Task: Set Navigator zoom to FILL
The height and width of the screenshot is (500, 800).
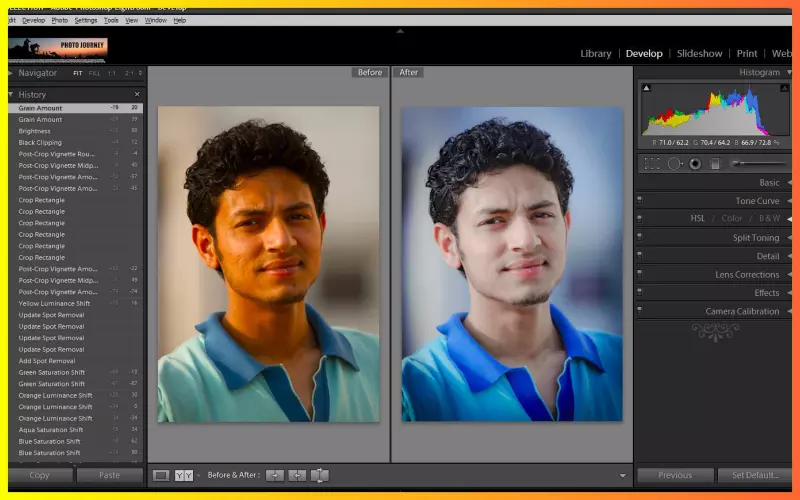Action: [x=94, y=73]
